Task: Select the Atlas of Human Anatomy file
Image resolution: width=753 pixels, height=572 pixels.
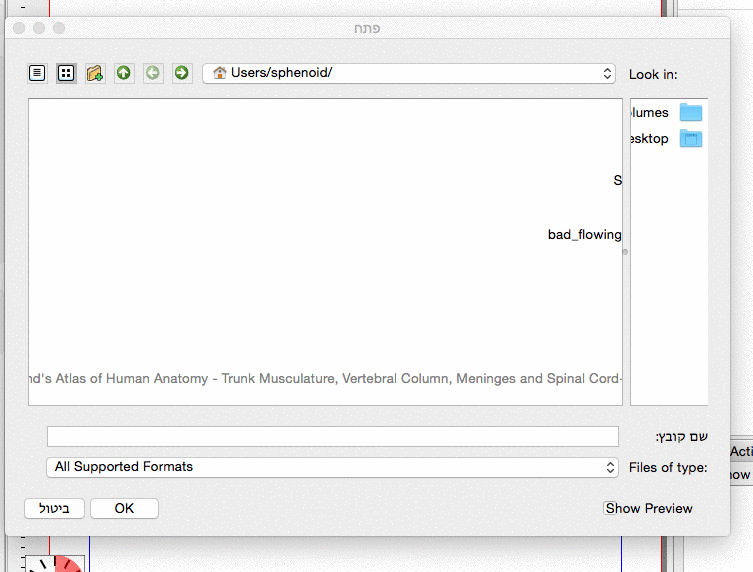Action: (325, 379)
